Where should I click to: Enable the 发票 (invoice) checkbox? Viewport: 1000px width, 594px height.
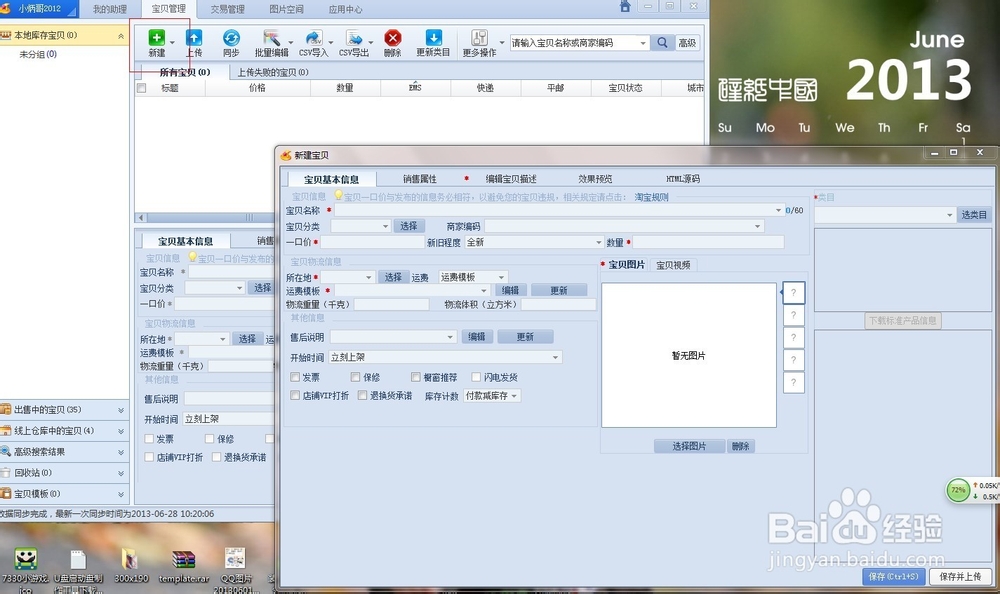[x=295, y=377]
